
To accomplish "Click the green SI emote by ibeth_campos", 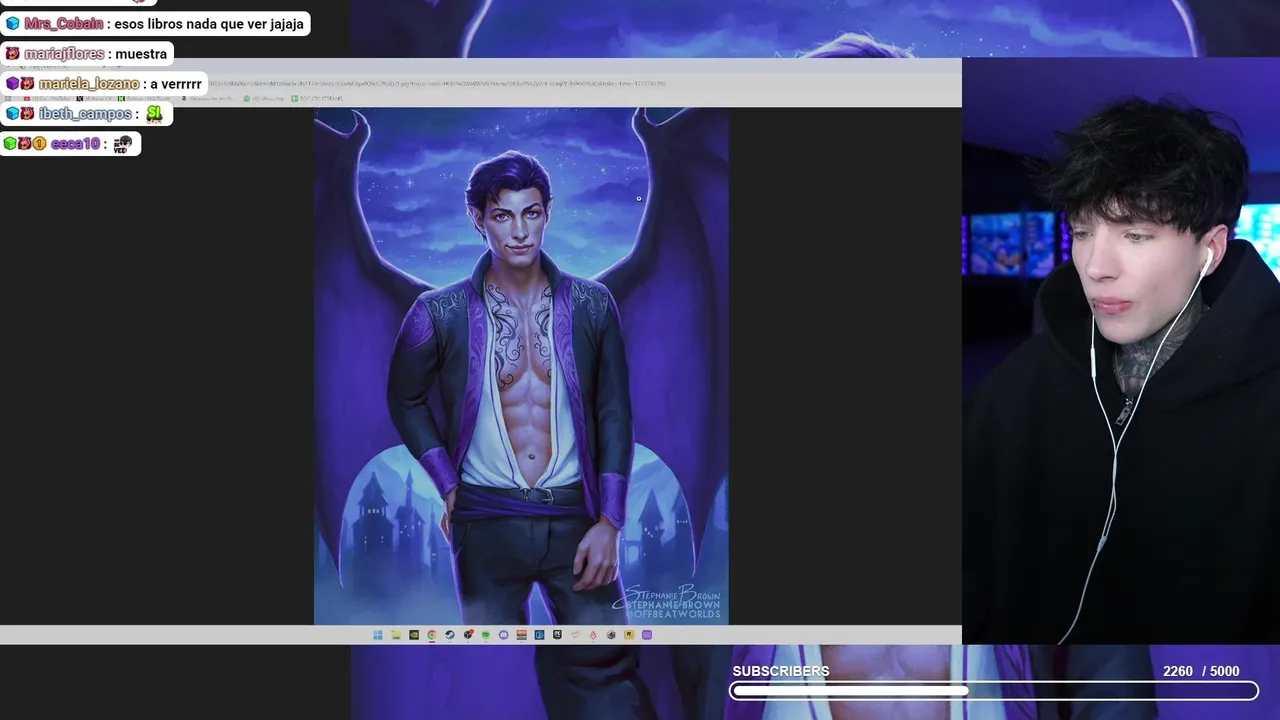I will tap(154, 114).
